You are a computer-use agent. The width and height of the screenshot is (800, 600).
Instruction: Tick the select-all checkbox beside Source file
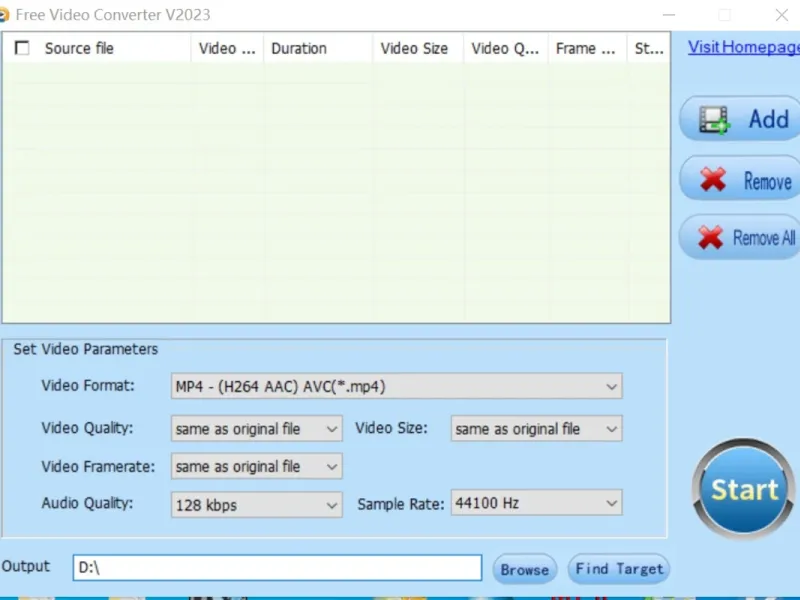pos(22,48)
